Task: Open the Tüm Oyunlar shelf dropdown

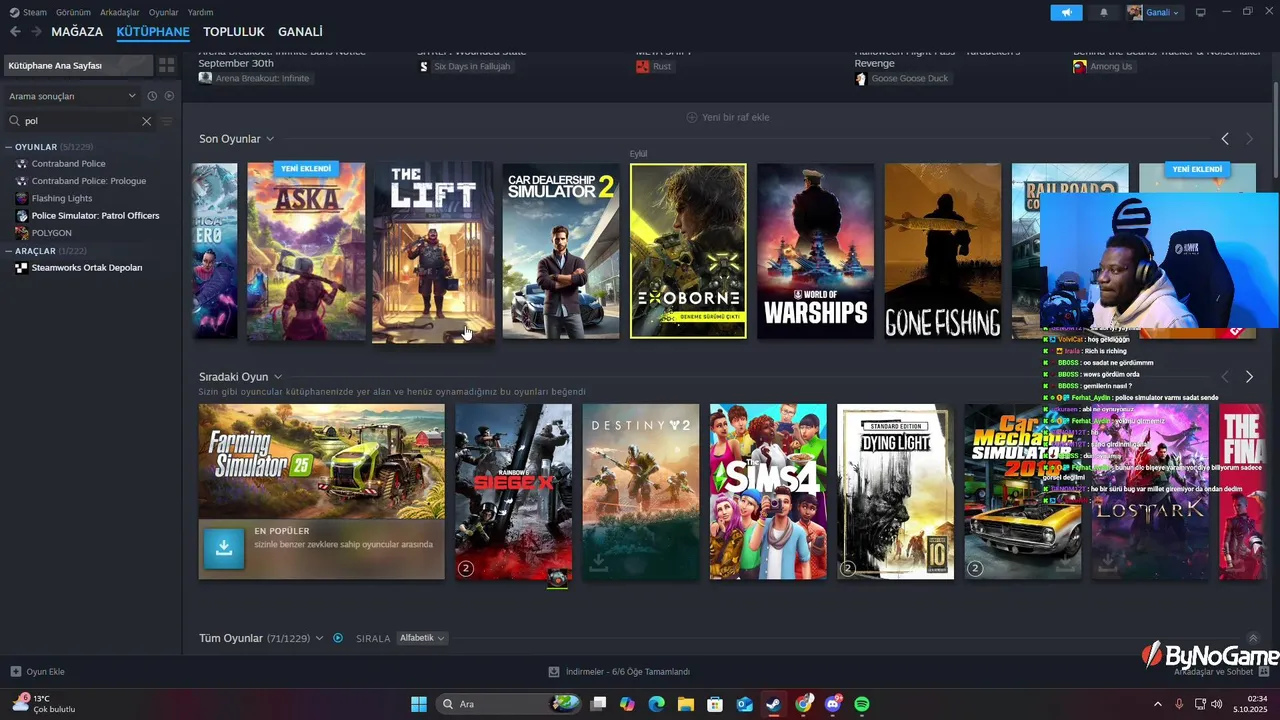Action: pyautogui.click(x=319, y=638)
